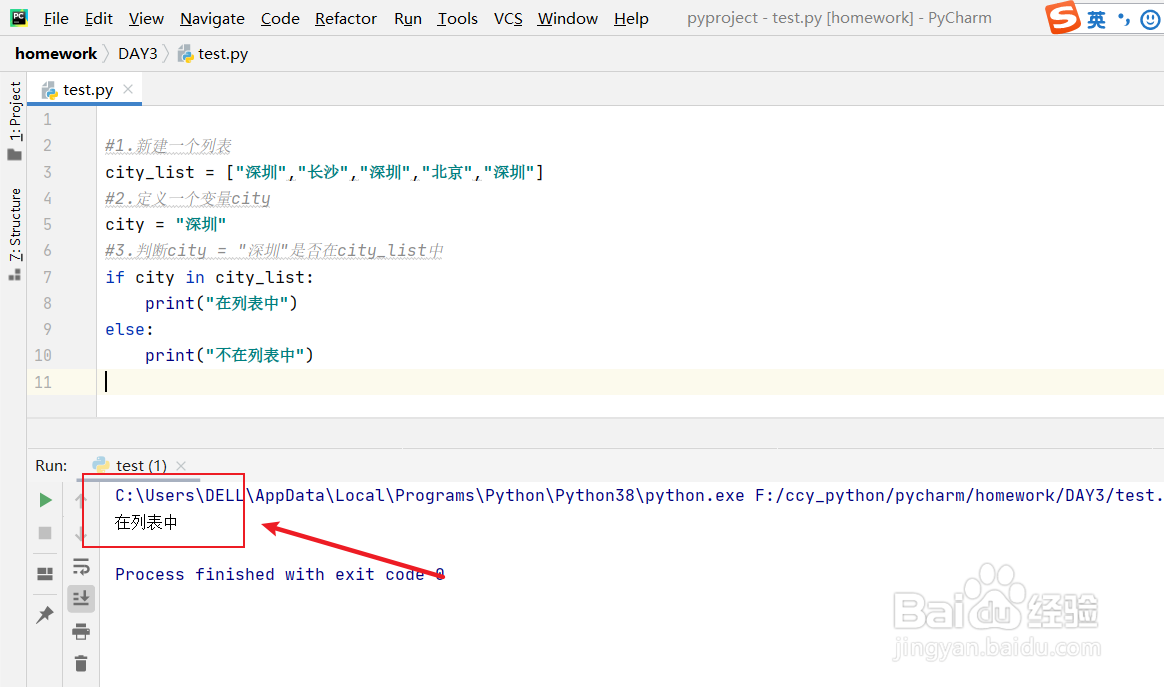Switch Sogou input language 英 indicator
Screen dimensions: 1164x687
(1096, 19)
